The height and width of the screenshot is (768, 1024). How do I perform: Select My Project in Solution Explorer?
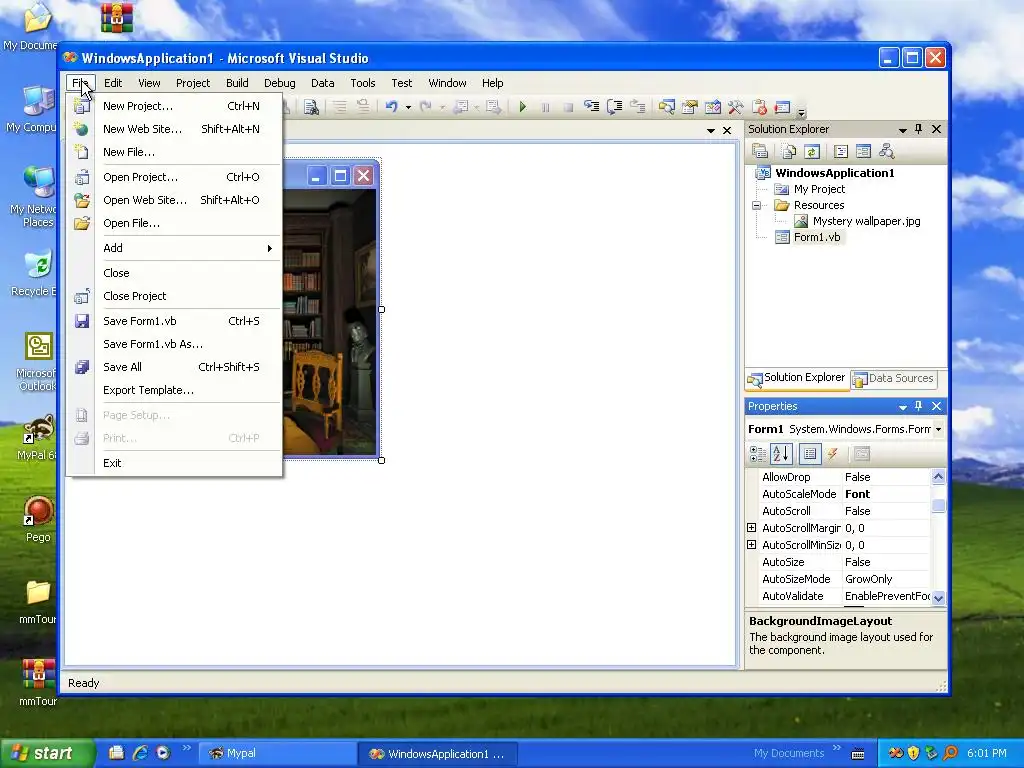click(x=819, y=189)
